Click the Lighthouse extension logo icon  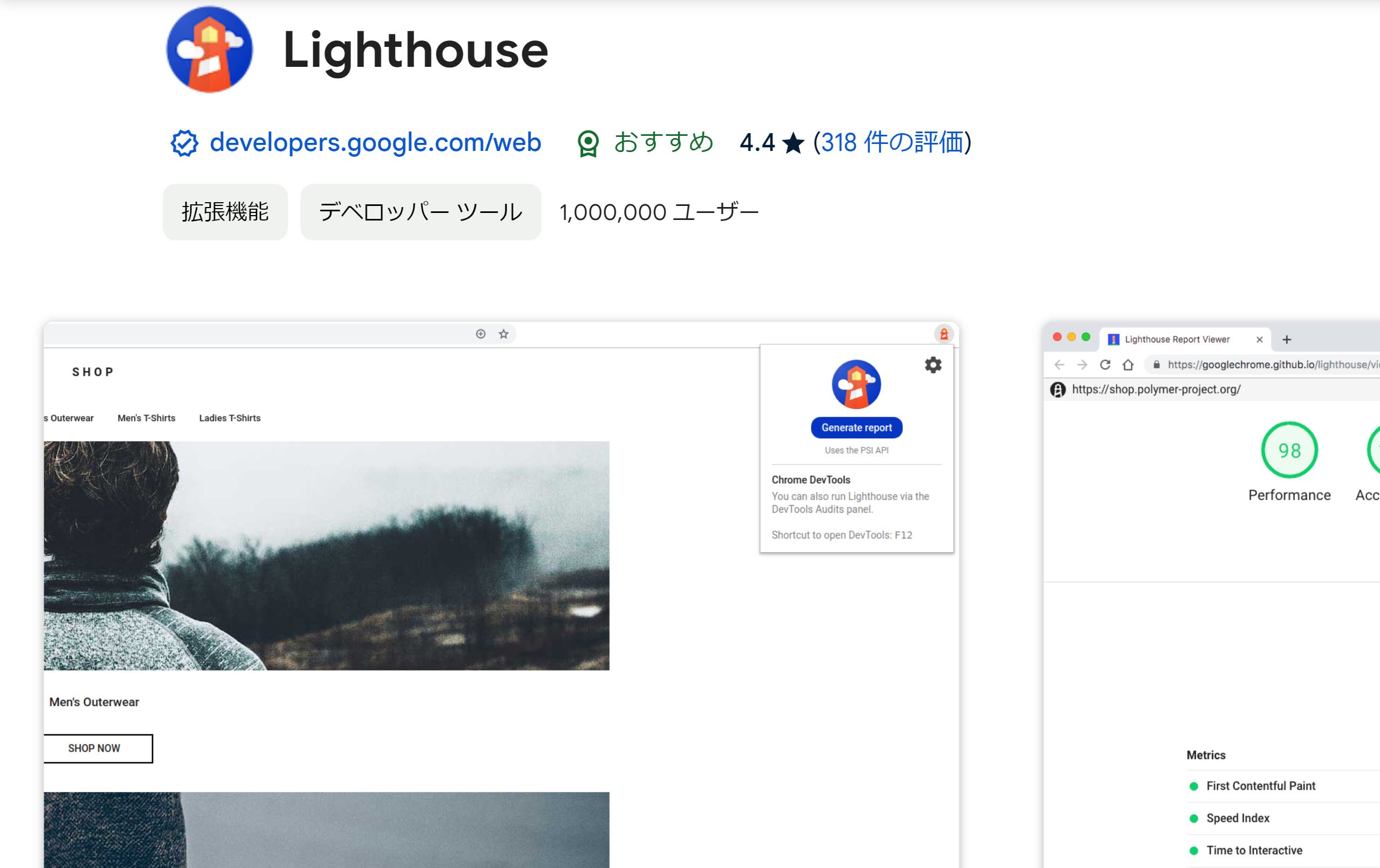click(210, 49)
